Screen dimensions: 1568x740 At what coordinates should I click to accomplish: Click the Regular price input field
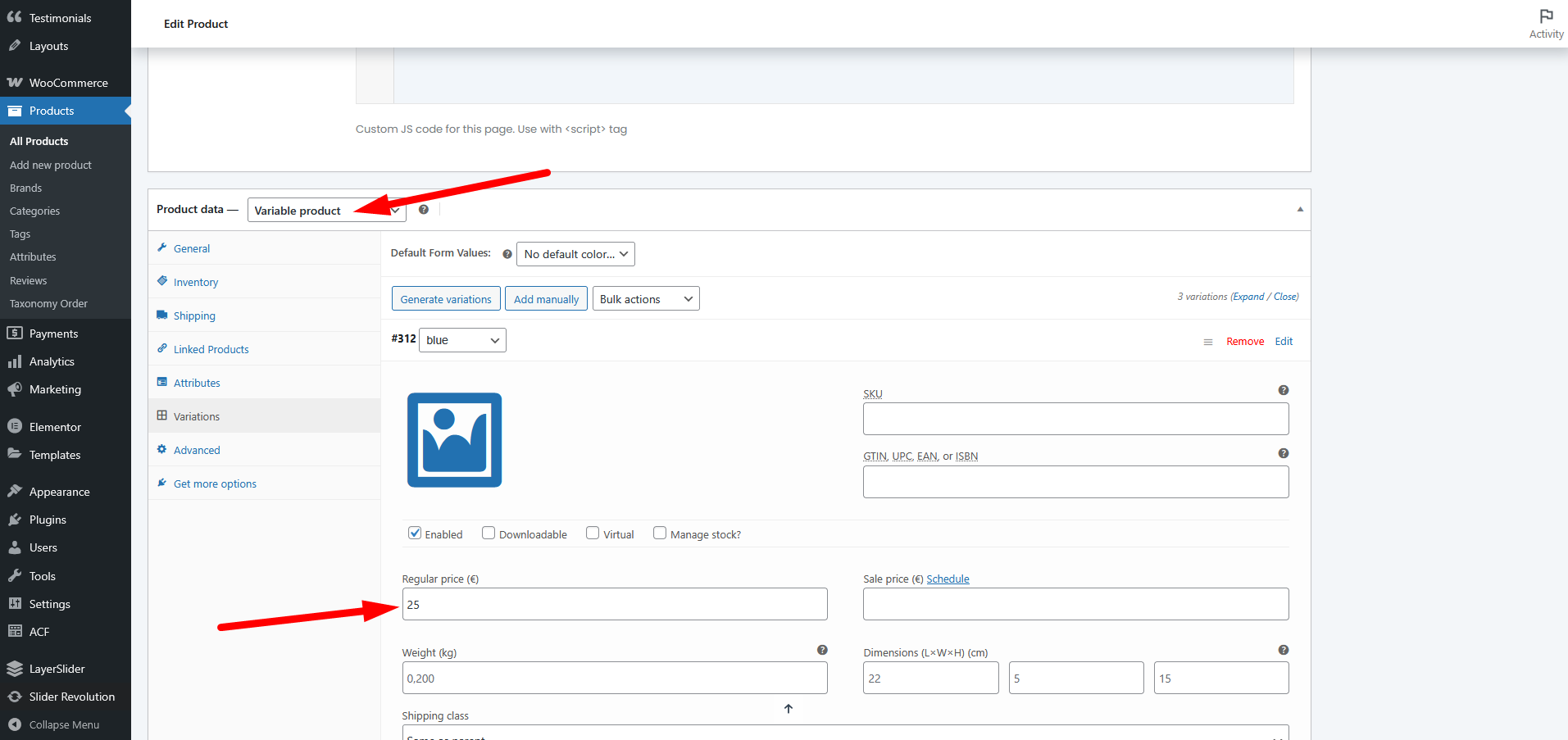coord(614,605)
